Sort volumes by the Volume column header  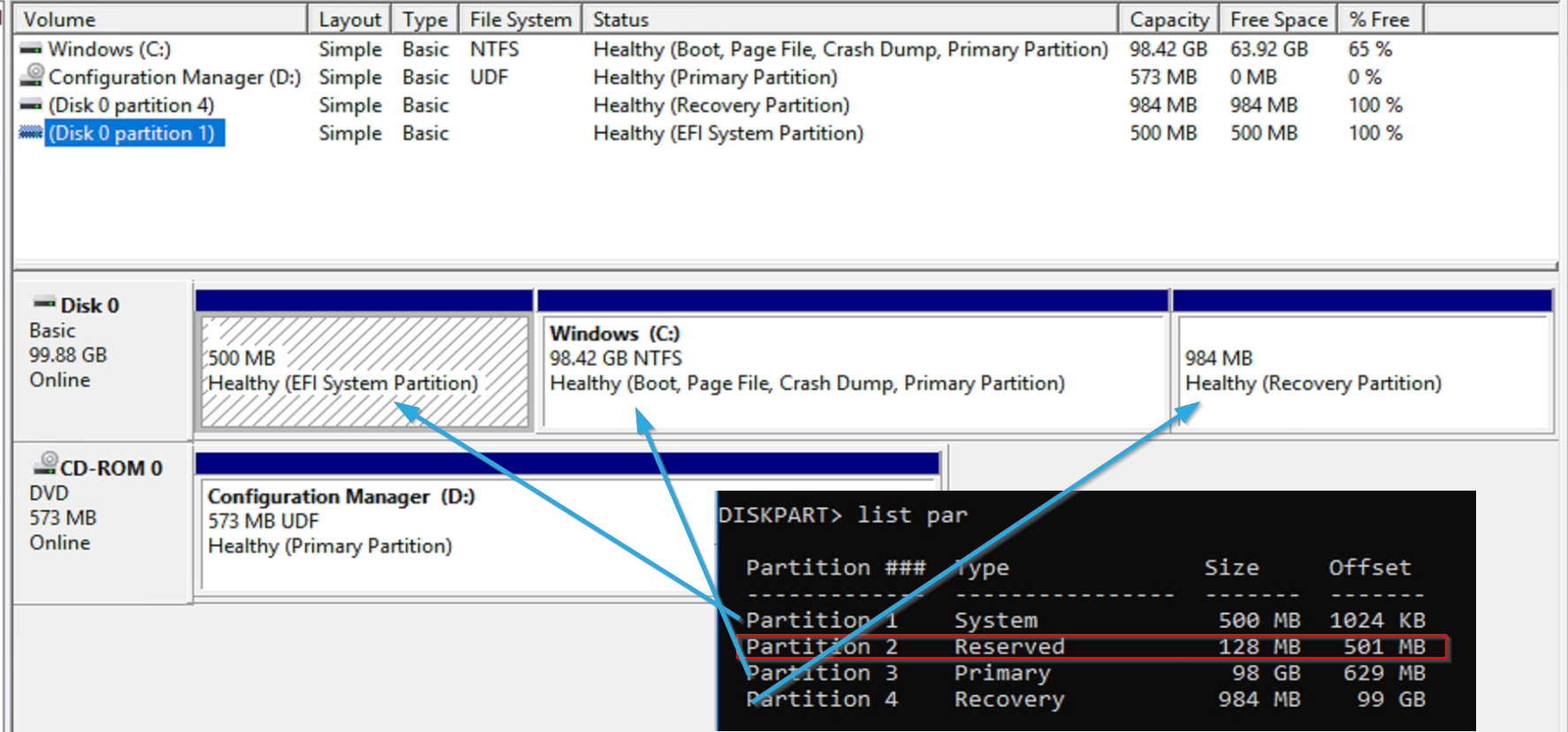161,19
